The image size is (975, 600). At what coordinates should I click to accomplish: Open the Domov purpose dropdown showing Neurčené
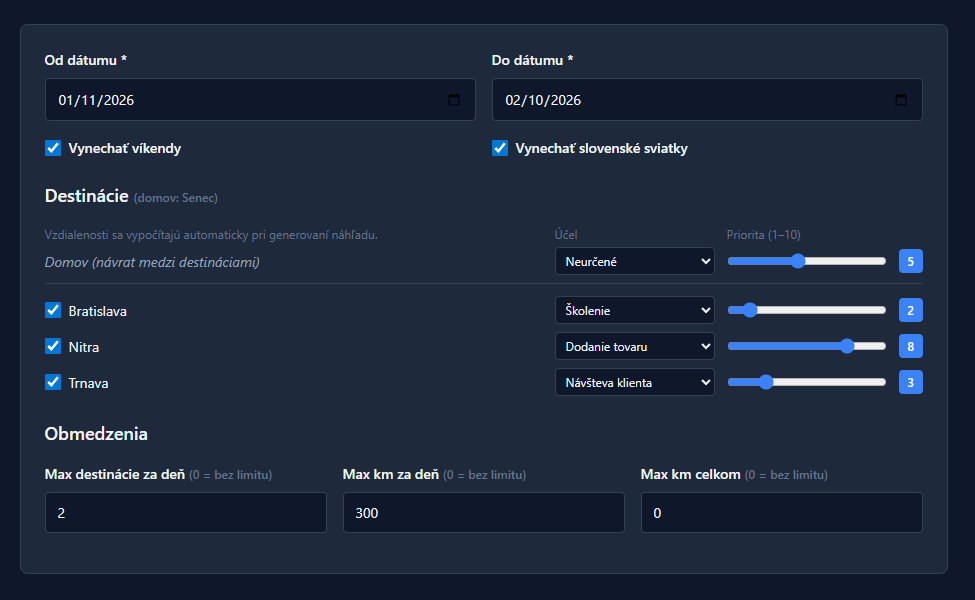click(x=634, y=262)
